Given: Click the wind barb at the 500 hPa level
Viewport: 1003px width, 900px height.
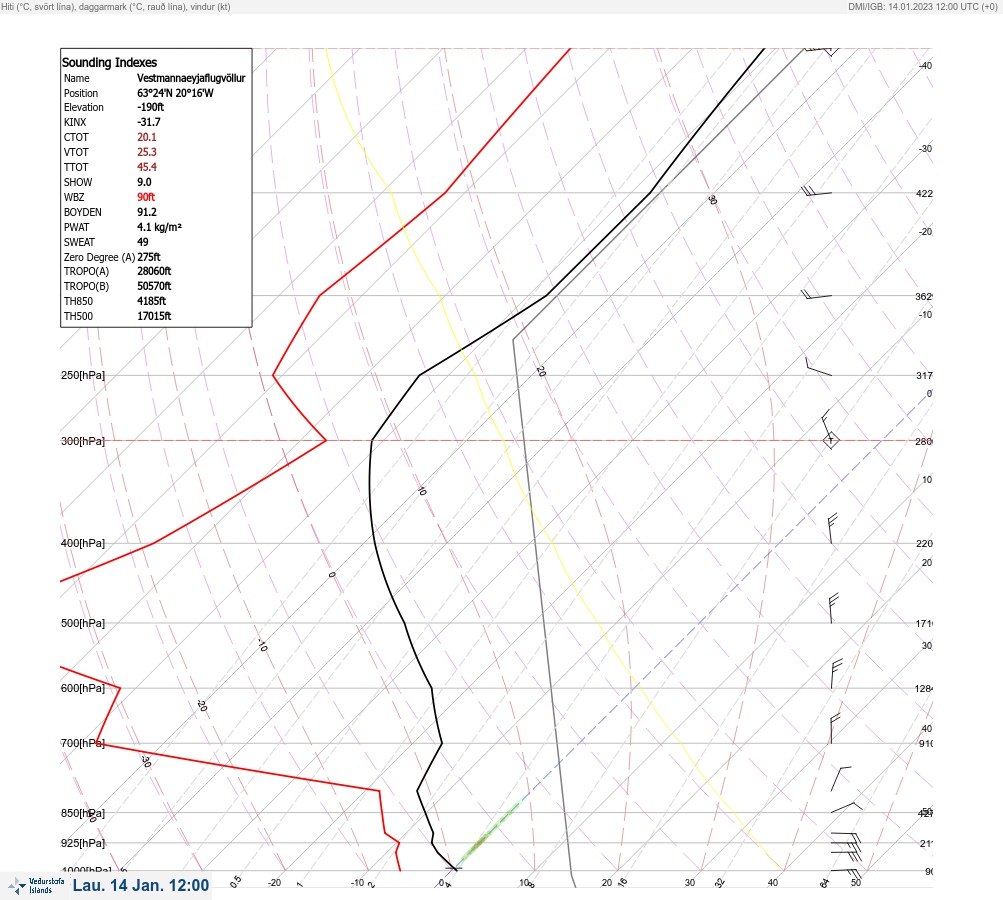Looking at the screenshot, I should click(833, 608).
